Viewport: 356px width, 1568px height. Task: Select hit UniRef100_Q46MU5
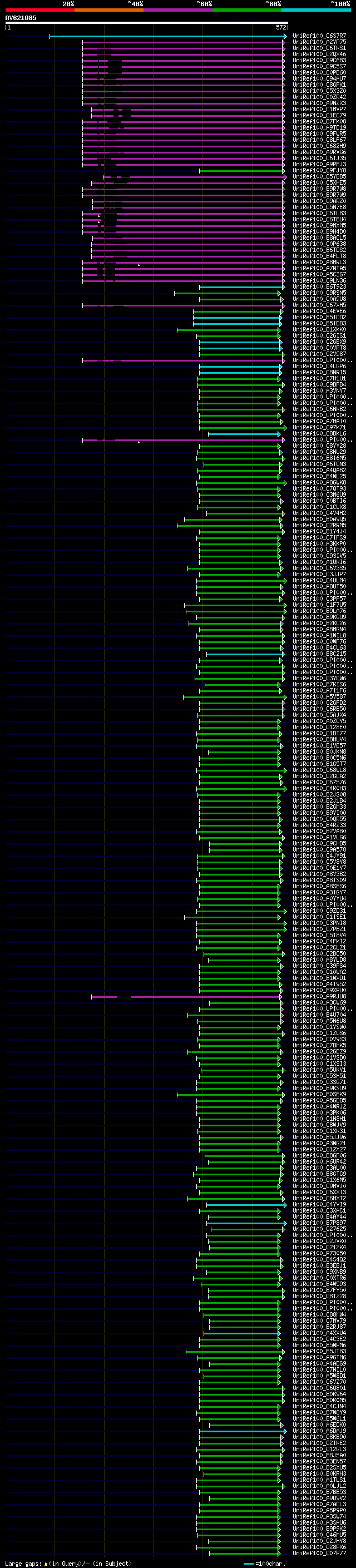pos(319,1535)
